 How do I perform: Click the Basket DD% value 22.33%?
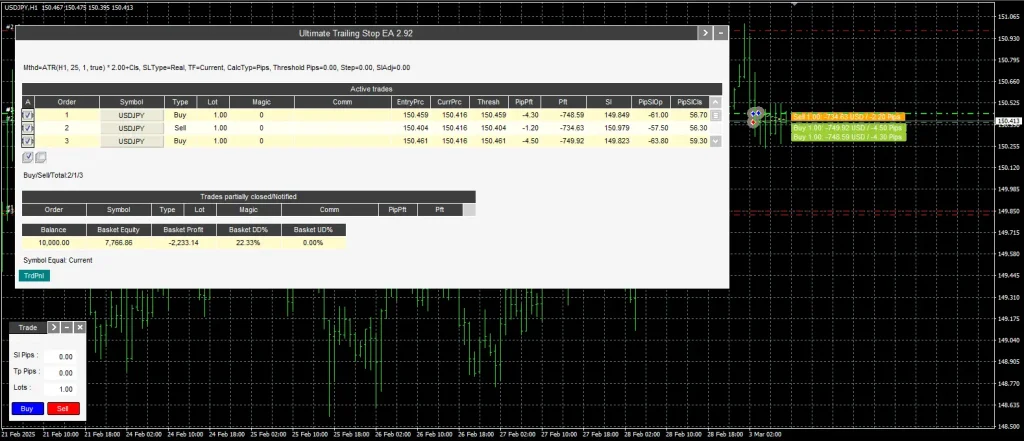click(x=249, y=242)
